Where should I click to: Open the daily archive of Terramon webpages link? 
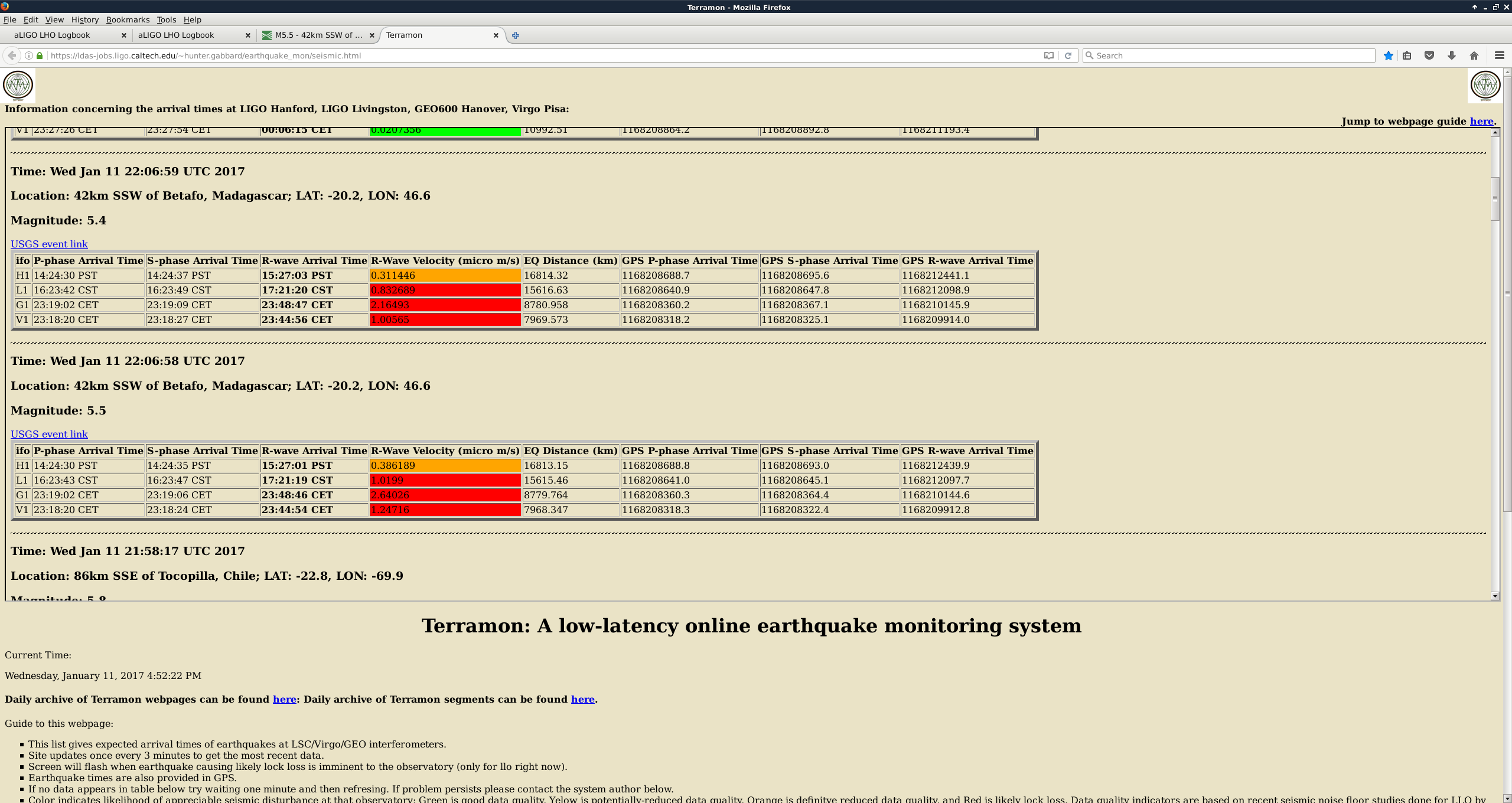click(x=284, y=699)
